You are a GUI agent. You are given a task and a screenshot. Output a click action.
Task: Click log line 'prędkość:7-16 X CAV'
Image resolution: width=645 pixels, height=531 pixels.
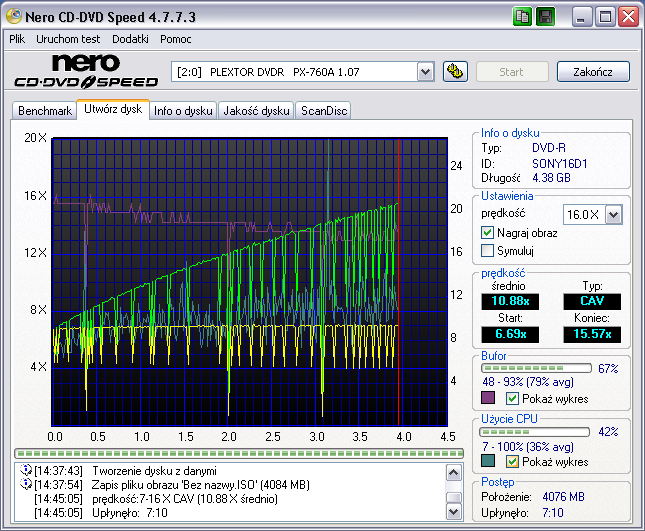pyautogui.click(x=185, y=499)
